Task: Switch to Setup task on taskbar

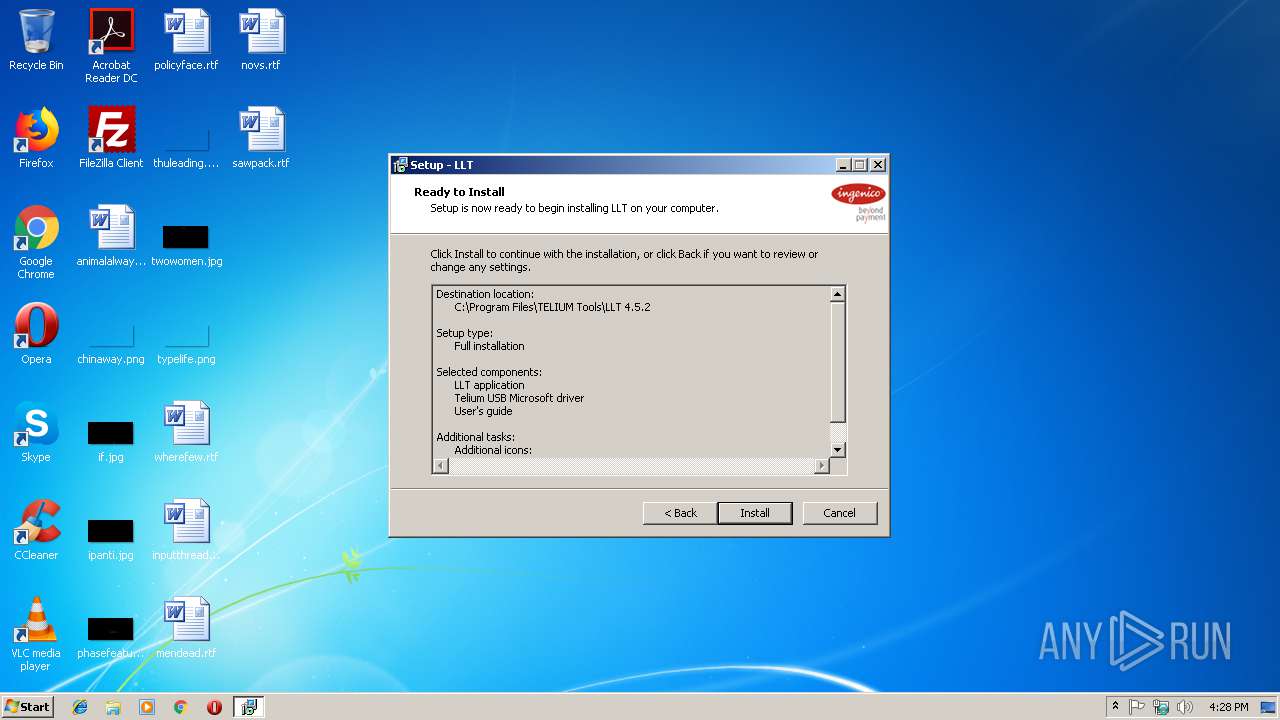Action: (248, 707)
